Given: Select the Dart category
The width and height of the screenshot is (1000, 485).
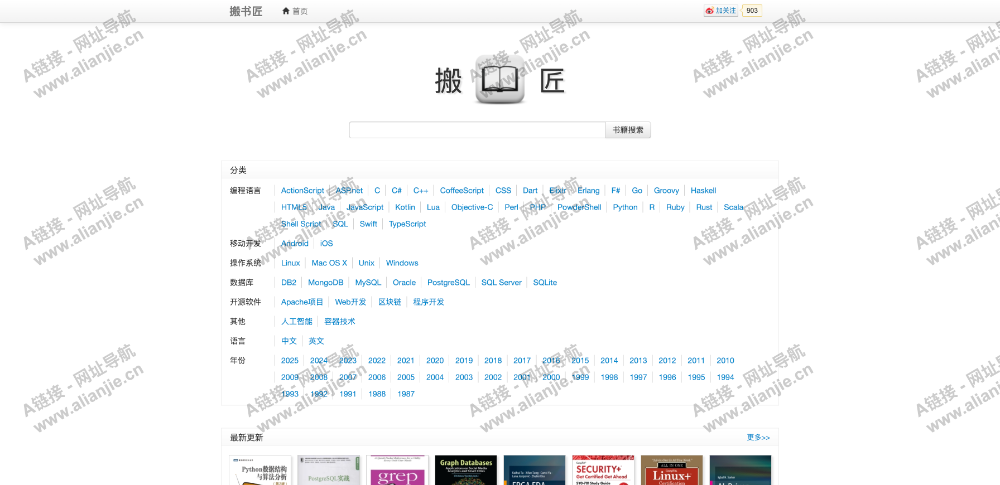Looking at the screenshot, I should pos(530,190).
